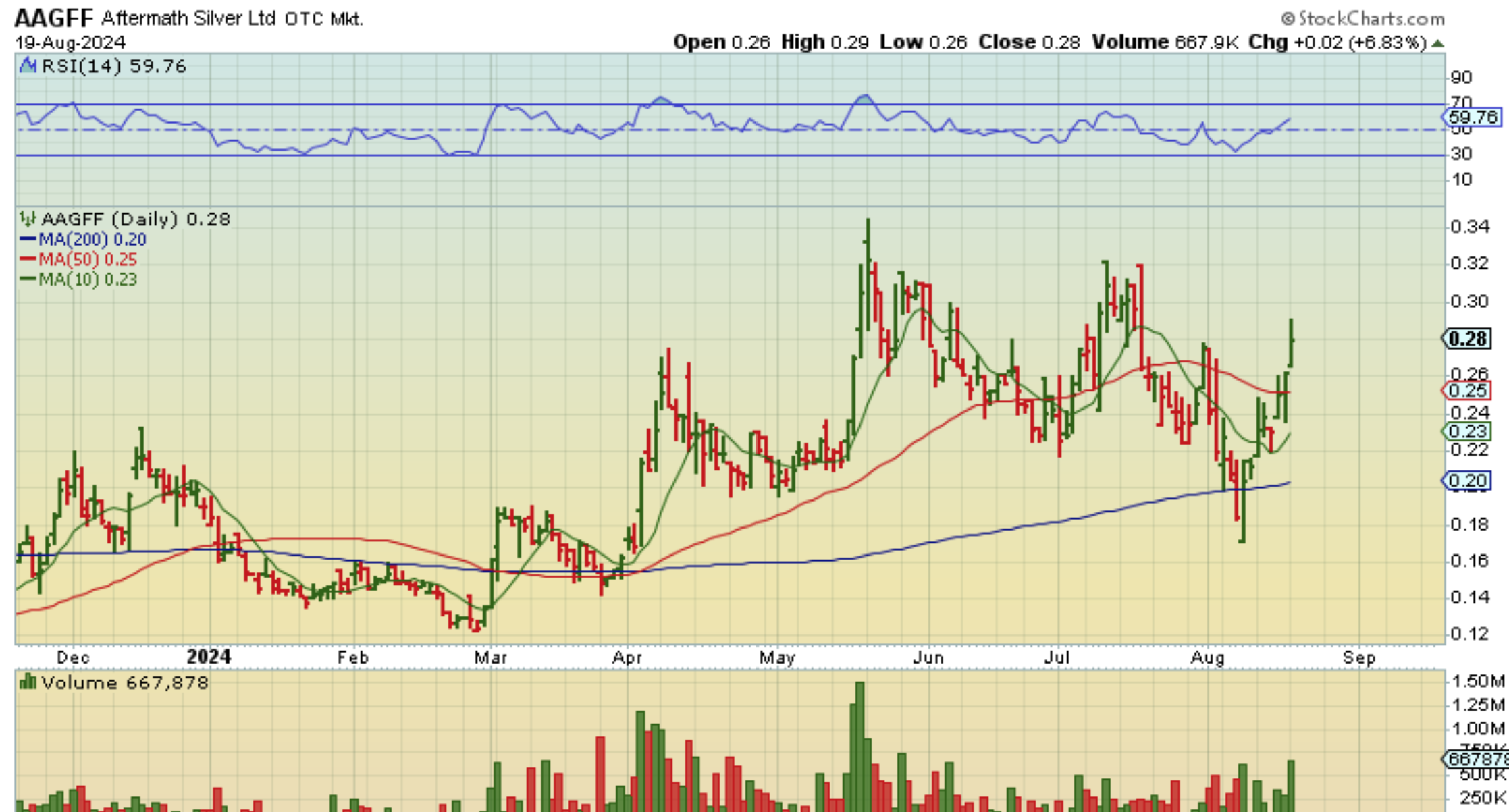Click the 0.28 last price tag
The height and width of the screenshot is (812, 1509).
click(1467, 338)
